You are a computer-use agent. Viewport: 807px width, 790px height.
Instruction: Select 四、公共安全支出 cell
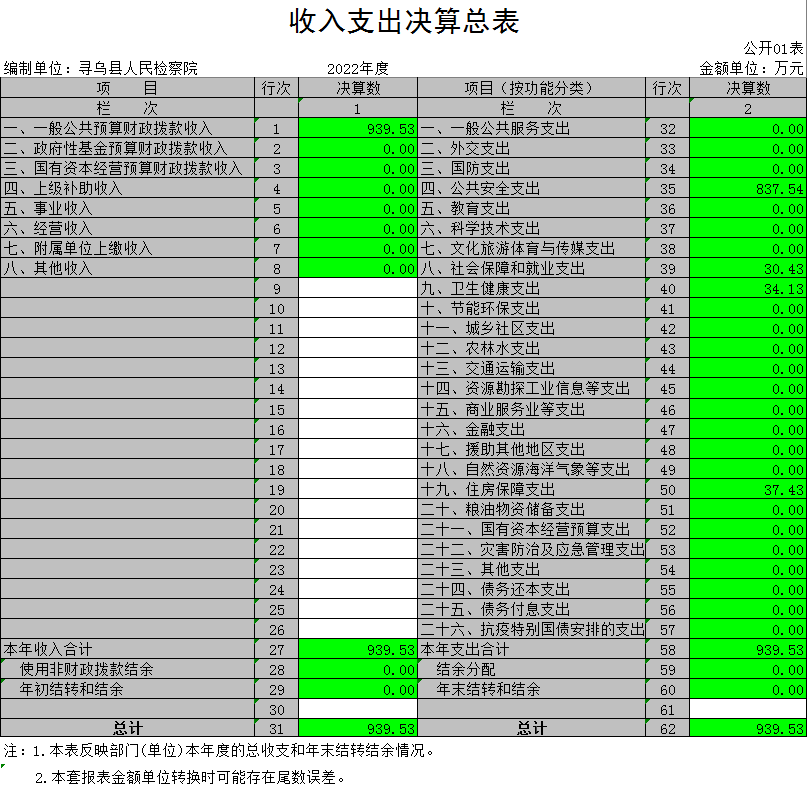point(532,188)
